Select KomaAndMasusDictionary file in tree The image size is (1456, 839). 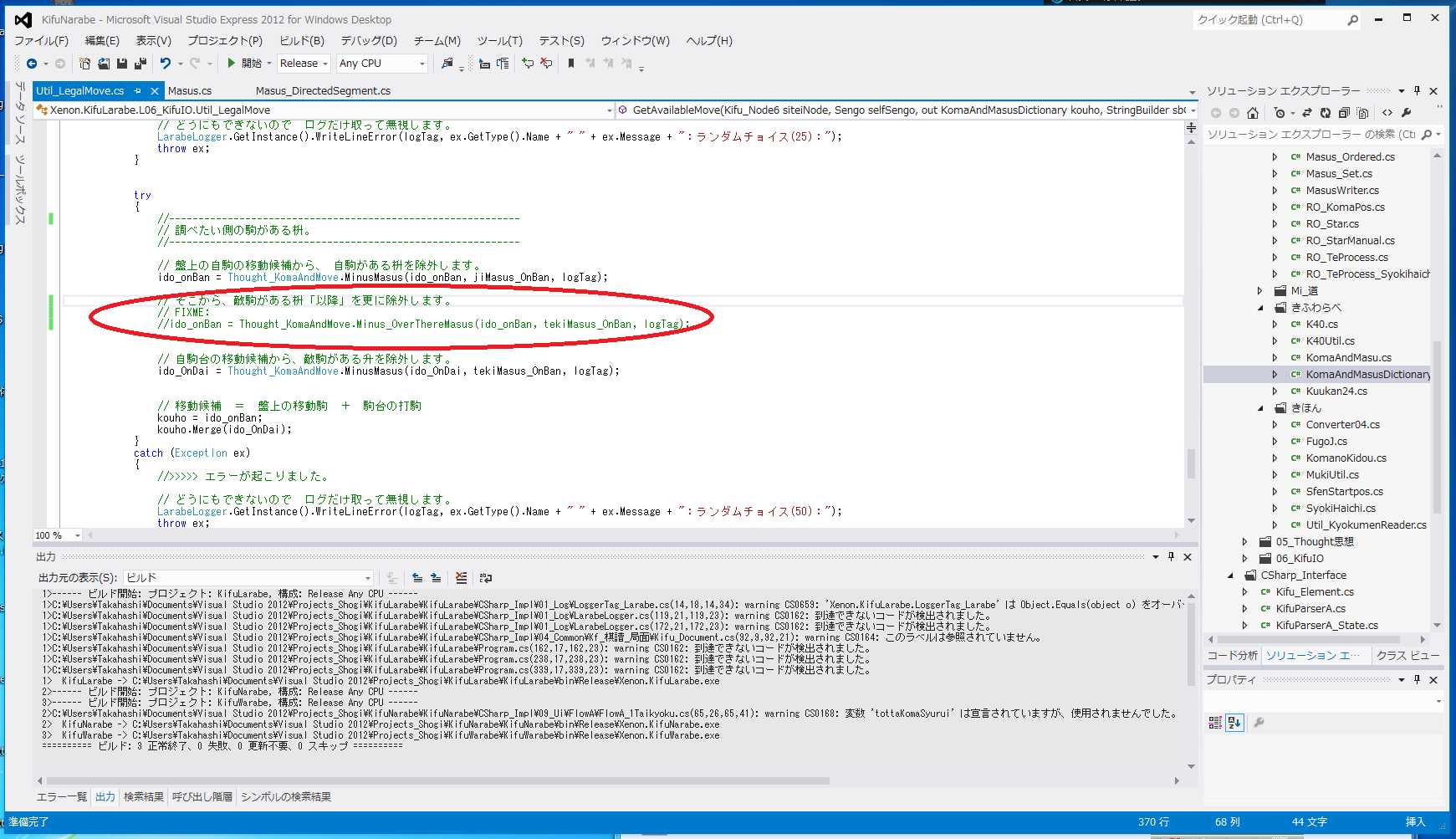tap(1368, 375)
